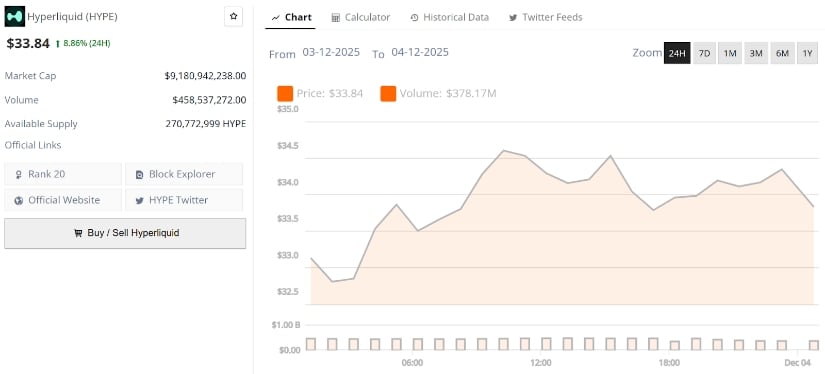The width and height of the screenshot is (825, 374).
Task: Click the Price: $33.84 legend label
Action: pos(330,94)
